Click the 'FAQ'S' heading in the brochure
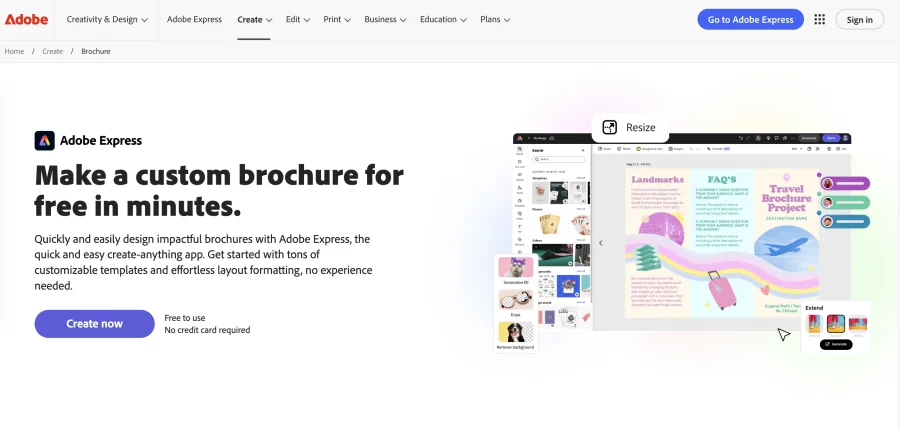Viewport: 900px width, 429px height. click(721, 179)
